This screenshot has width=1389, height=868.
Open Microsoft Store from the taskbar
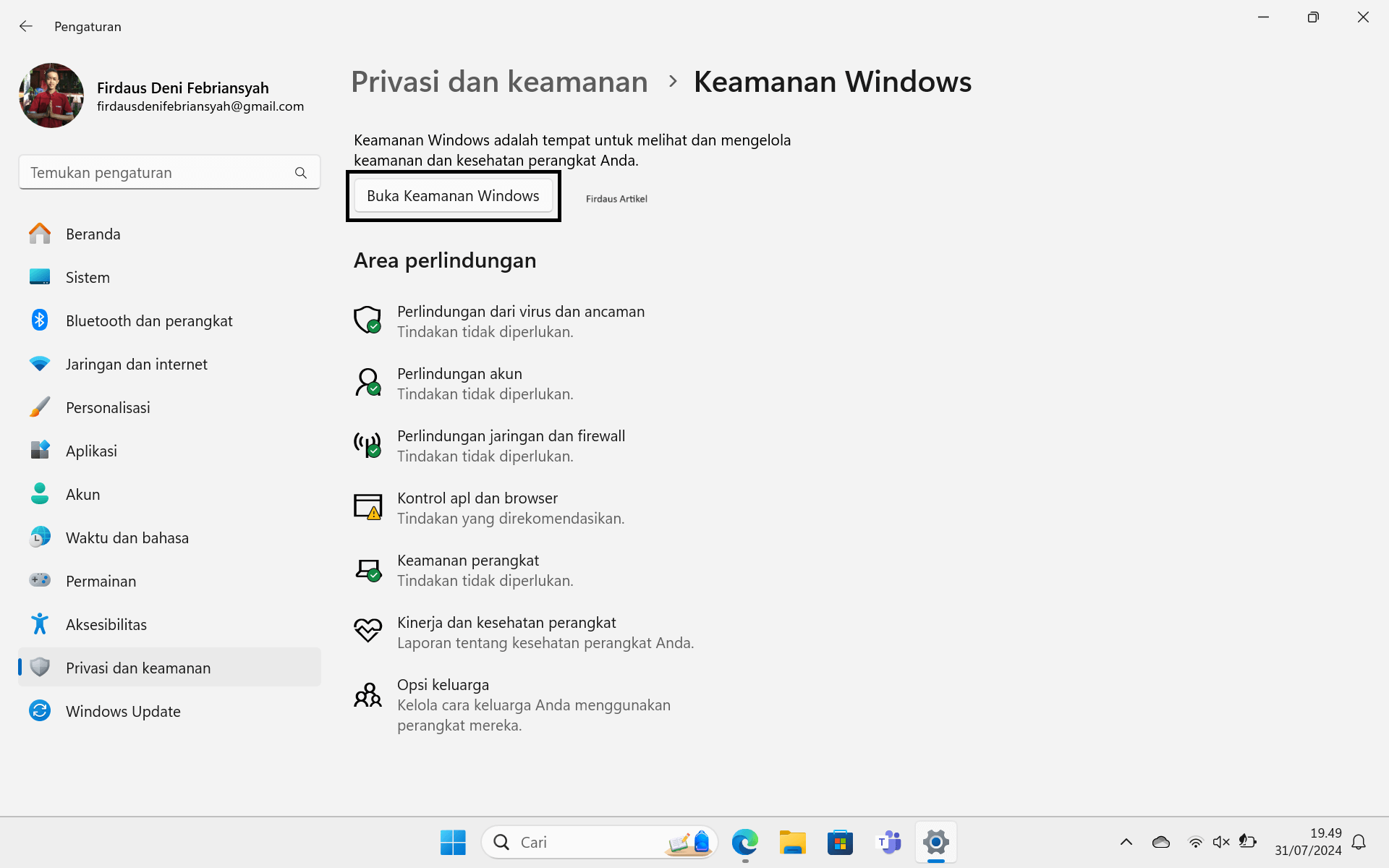pos(840,842)
